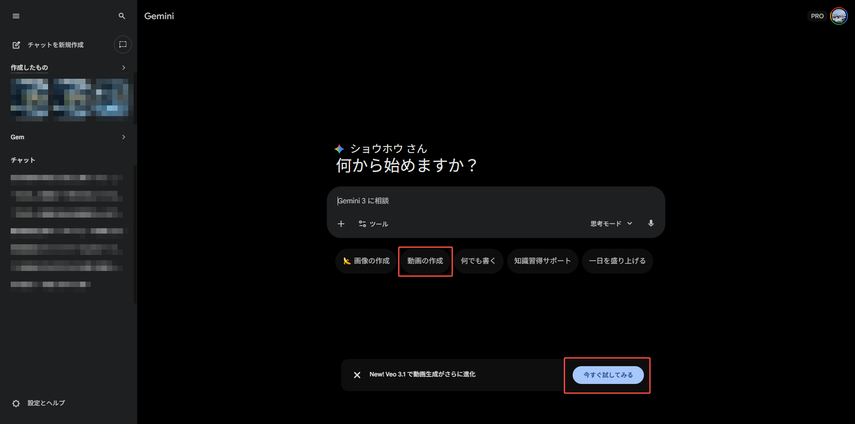Click the PRO plan badge
Image resolution: width=855 pixels, height=424 pixels.
tap(817, 16)
